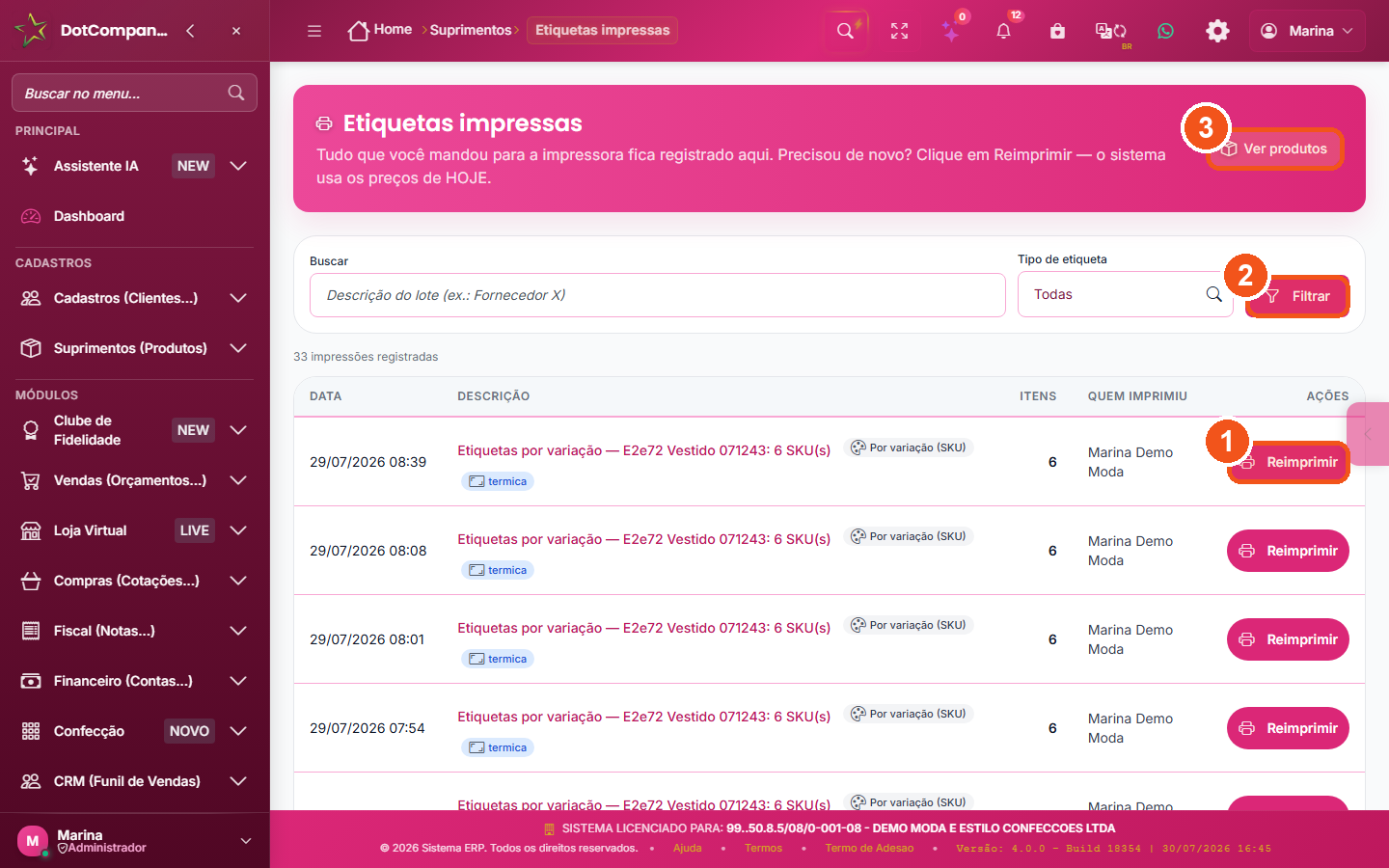Expand the Loja Virtual chevron

[x=238, y=530]
